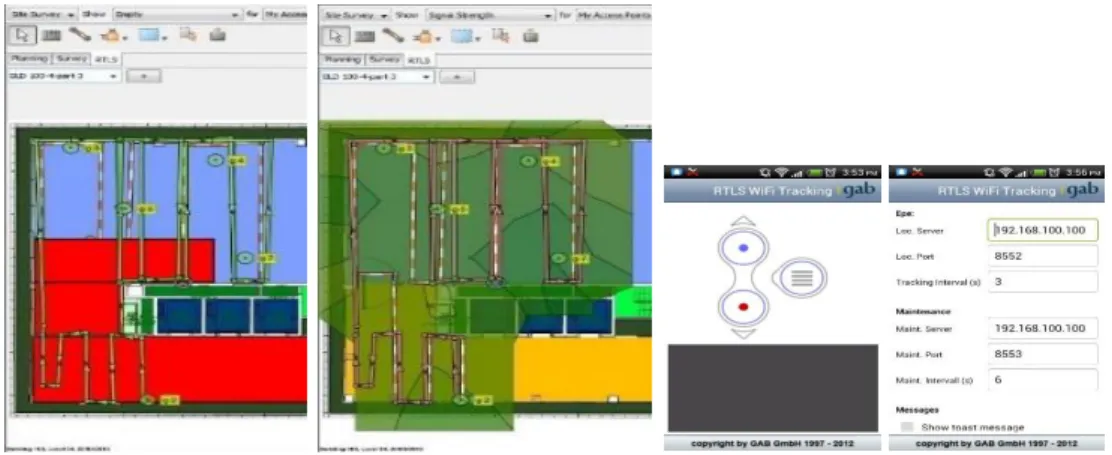The width and height of the screenshot is (1112, 455).
Task: Click the copy layout icon in Signal Strength window
Action: pyautogui.click(x=501, y=35)
